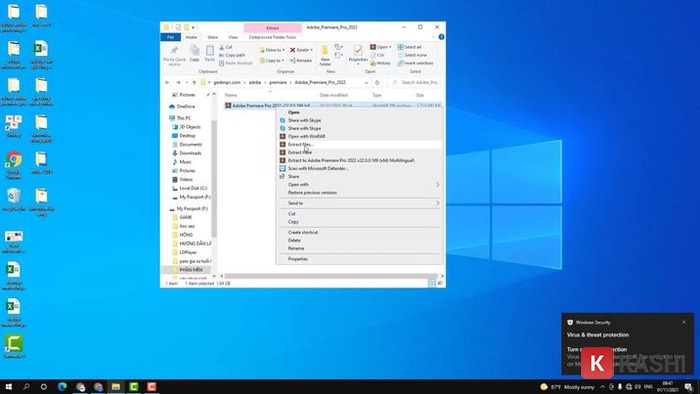Open the Copy to dropdown
700x394 pixels.
coord(272,60)
